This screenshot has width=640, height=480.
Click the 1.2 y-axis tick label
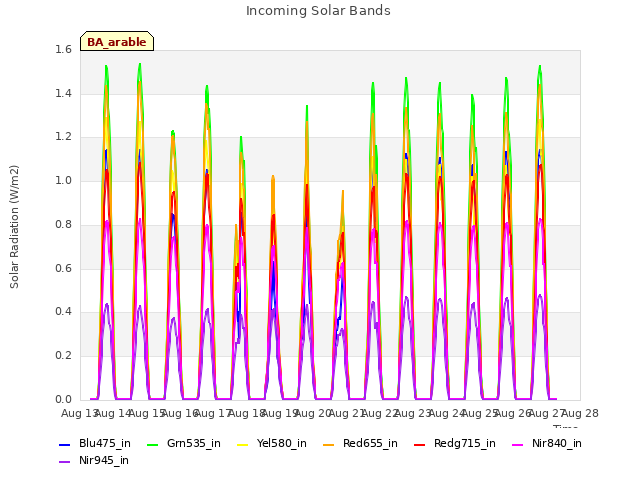(64, 137)
